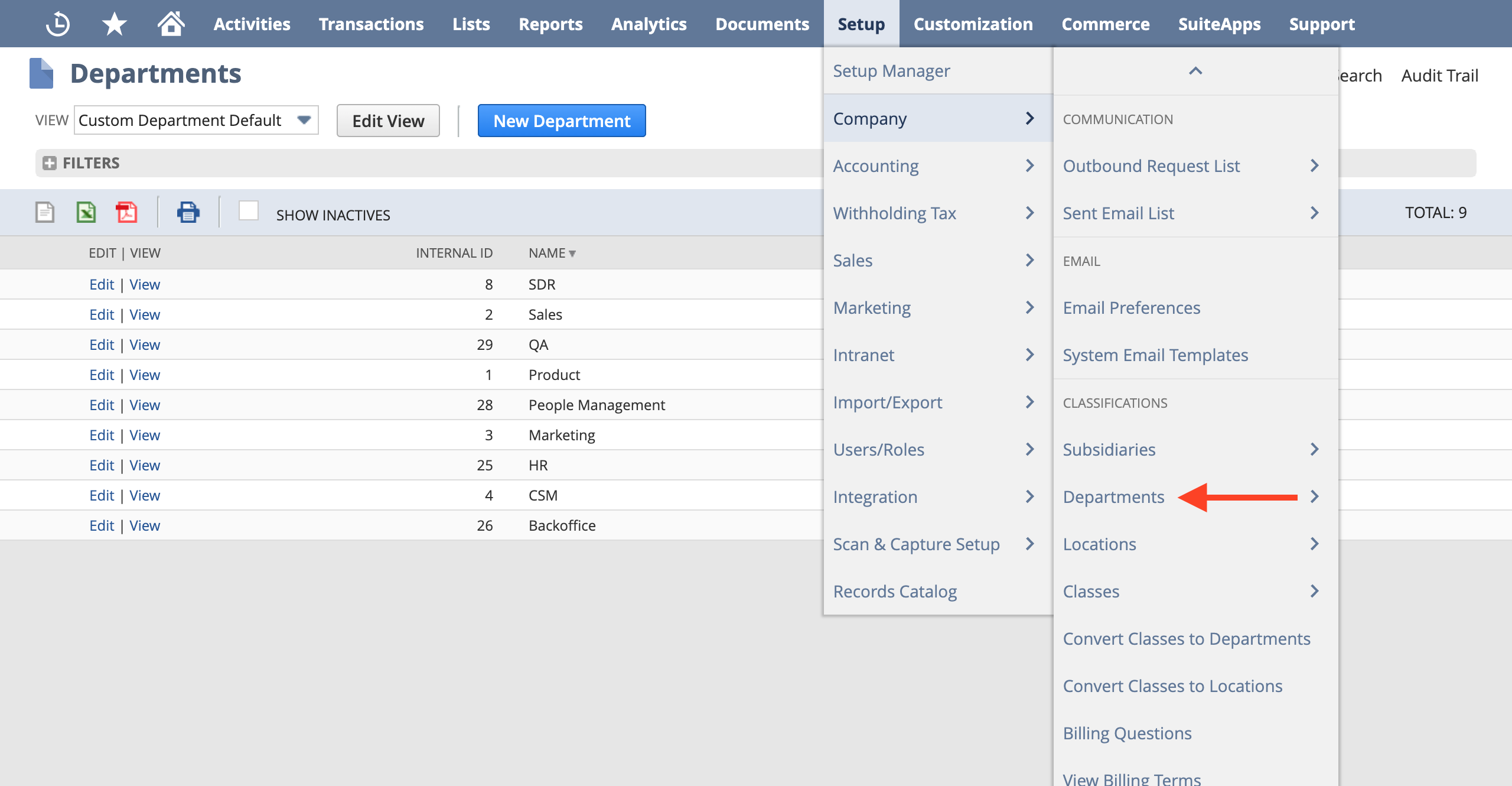Select Convert Classes to Departments

(1185, 638)
